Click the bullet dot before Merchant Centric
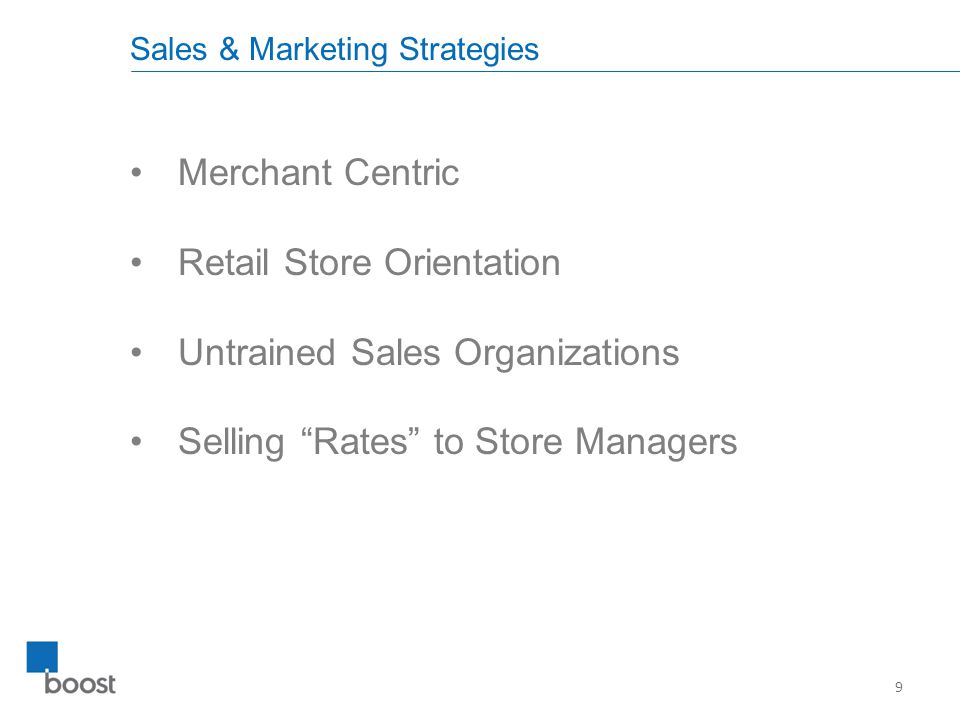The height and width of the screenshot is (720, 960). (136, 173)
